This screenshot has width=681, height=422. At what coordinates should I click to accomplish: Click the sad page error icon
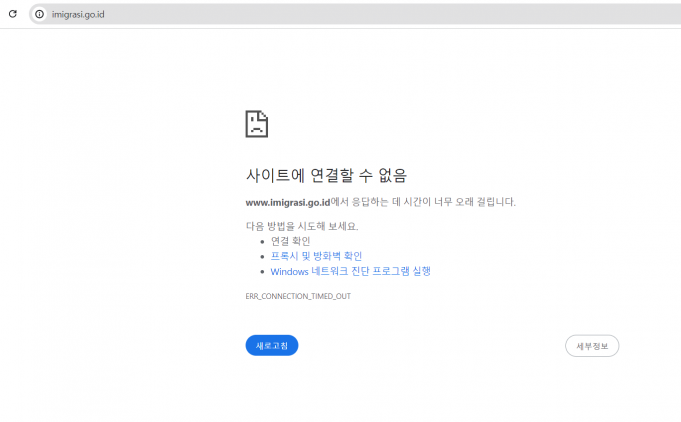(257, 124)
